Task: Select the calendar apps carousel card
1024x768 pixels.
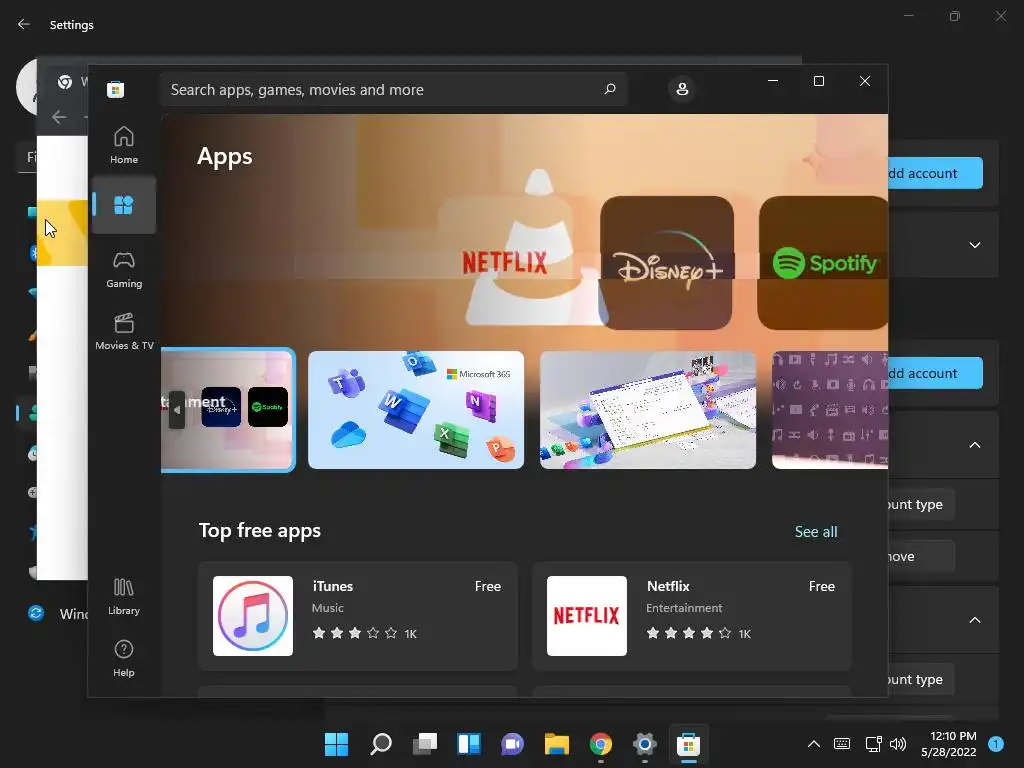Action: [x=648, y=409]
